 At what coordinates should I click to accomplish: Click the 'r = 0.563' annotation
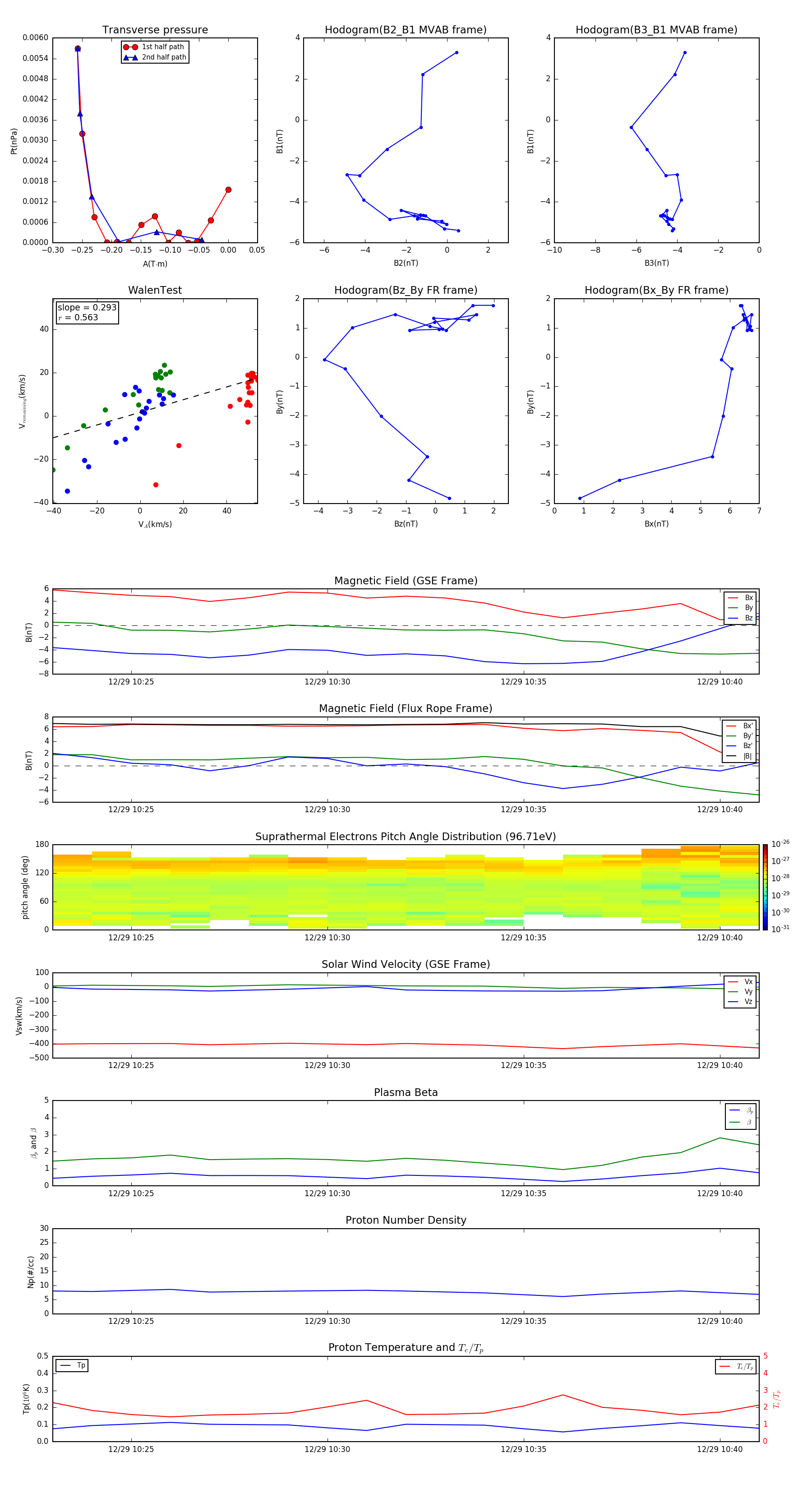tap(78, 317)
